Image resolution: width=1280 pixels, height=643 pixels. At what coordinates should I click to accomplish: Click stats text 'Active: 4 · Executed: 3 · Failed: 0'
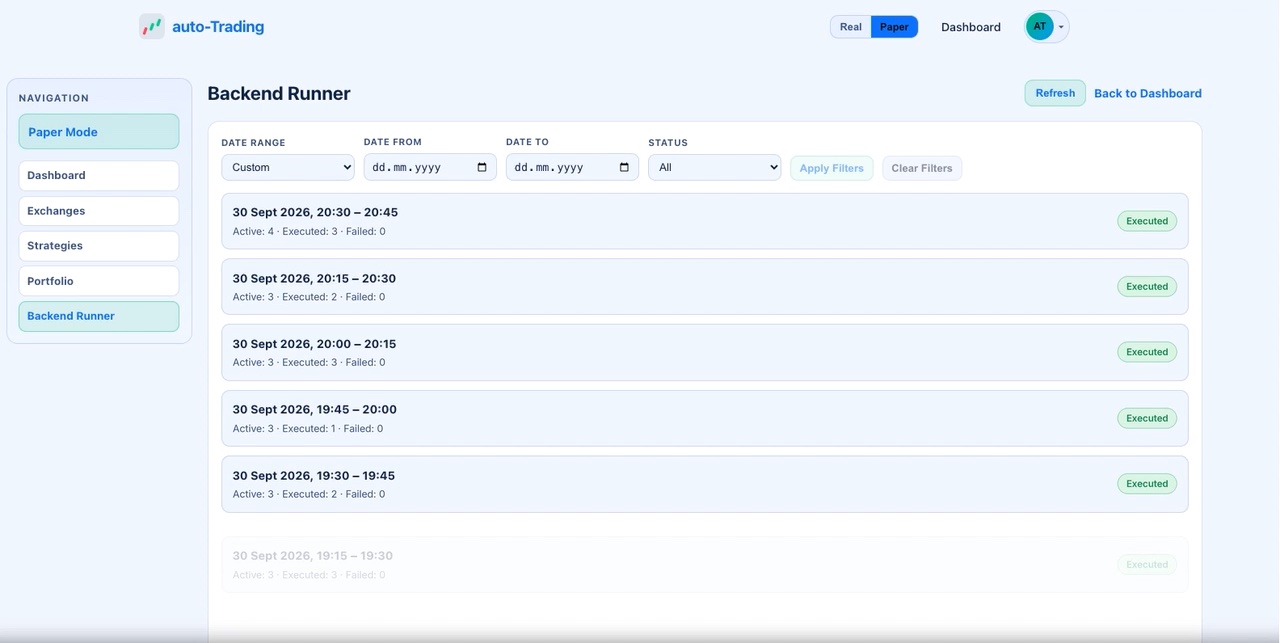pos(309,231)
